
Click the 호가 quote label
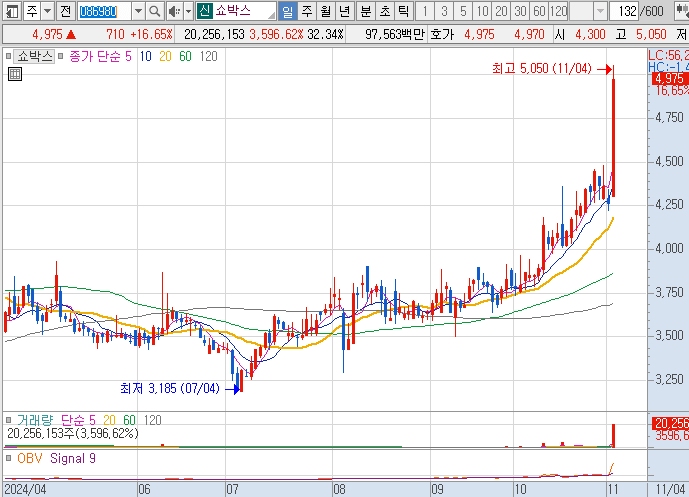coord(443,34)
